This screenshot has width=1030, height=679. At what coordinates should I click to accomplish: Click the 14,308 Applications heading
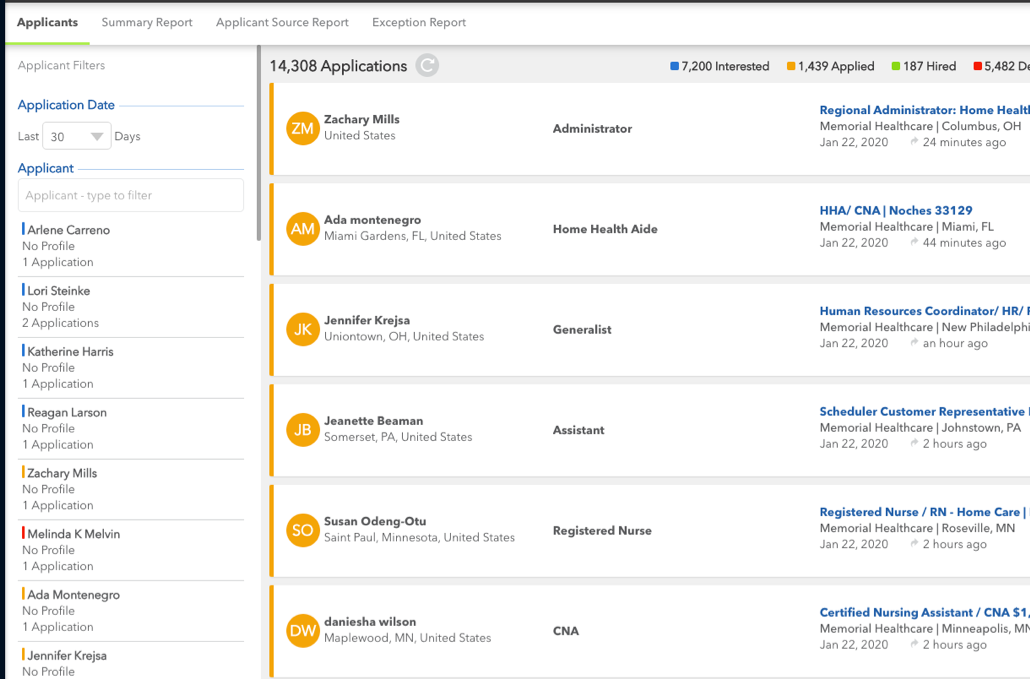338,66
